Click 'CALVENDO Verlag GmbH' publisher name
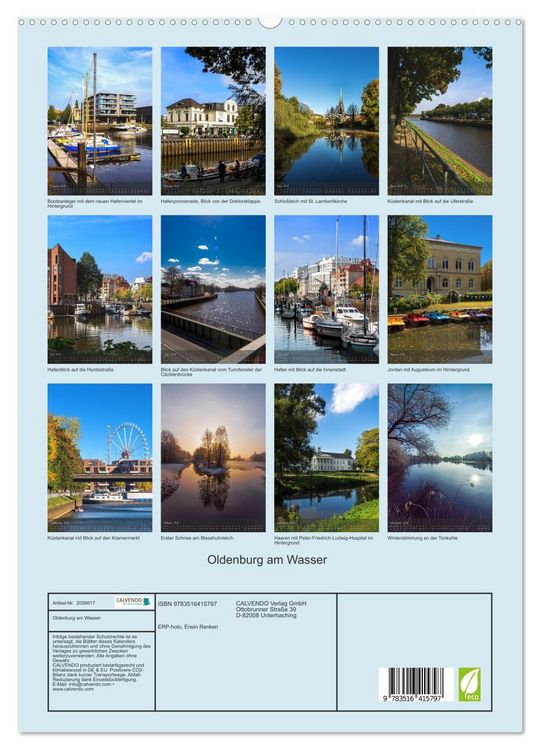 (x=271, y=604)
